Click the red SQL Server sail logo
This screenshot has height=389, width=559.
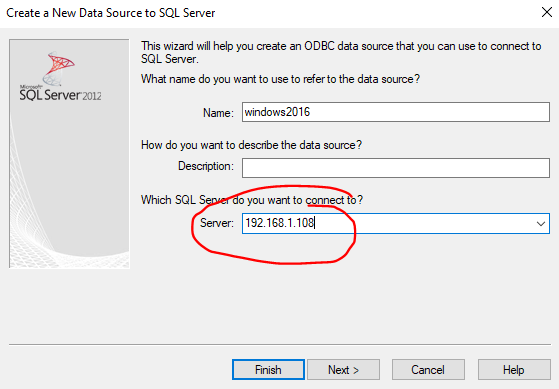58,68
